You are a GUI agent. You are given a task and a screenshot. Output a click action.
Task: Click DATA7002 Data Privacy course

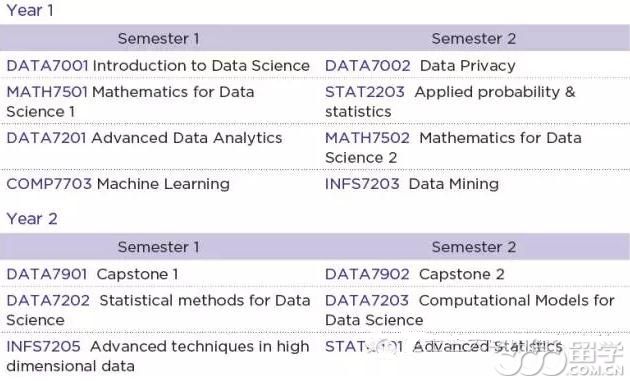[420, 66]
